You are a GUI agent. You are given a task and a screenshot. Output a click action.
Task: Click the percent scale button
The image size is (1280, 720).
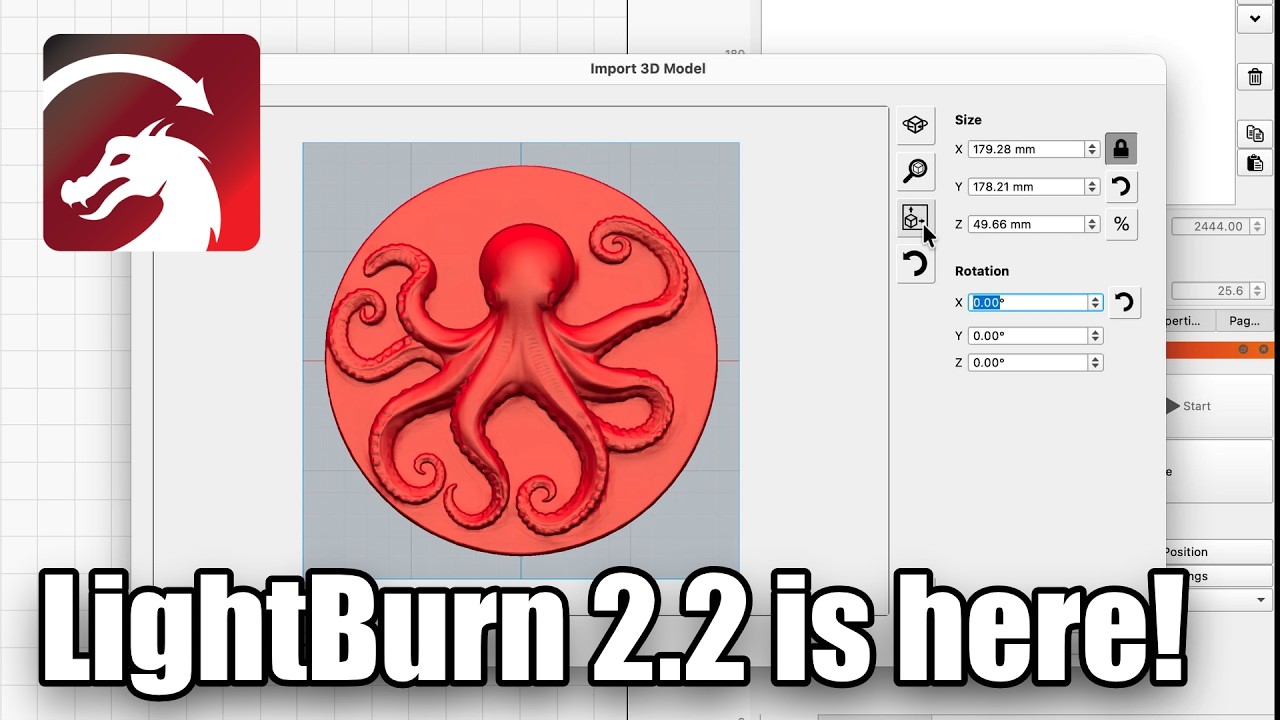pos(1121,224)
